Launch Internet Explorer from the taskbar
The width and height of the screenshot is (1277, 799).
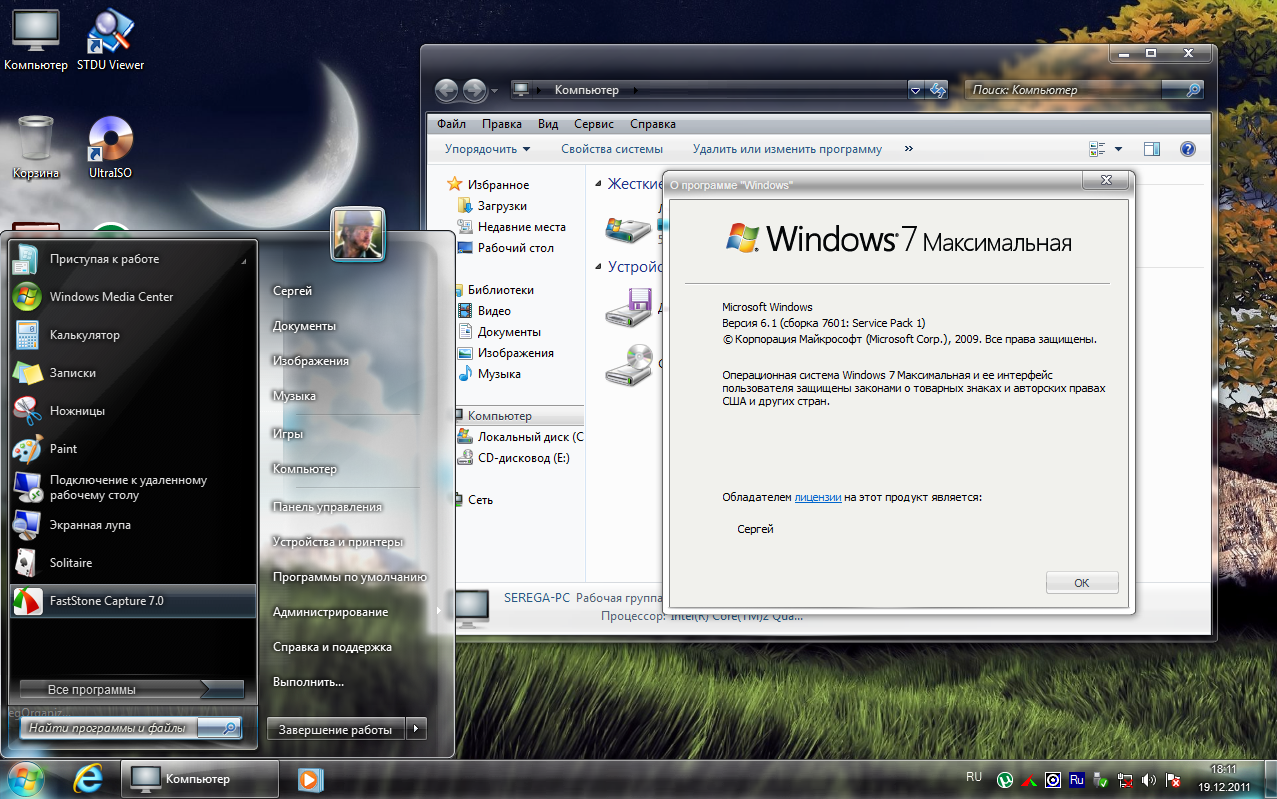click(89, 779)
